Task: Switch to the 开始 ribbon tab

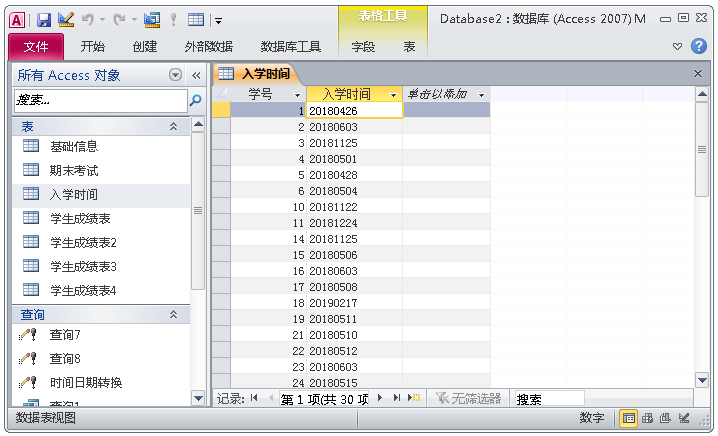Action: (92, 46)
